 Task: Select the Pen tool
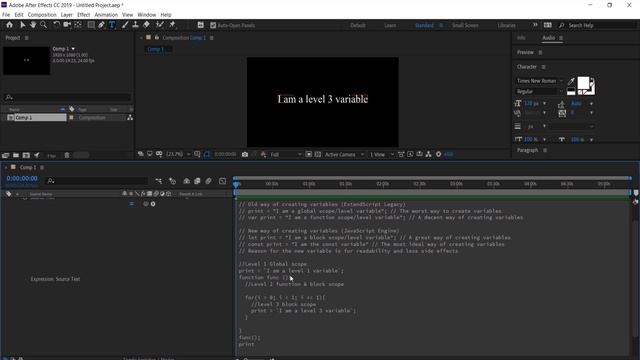[x=102, y=25]
